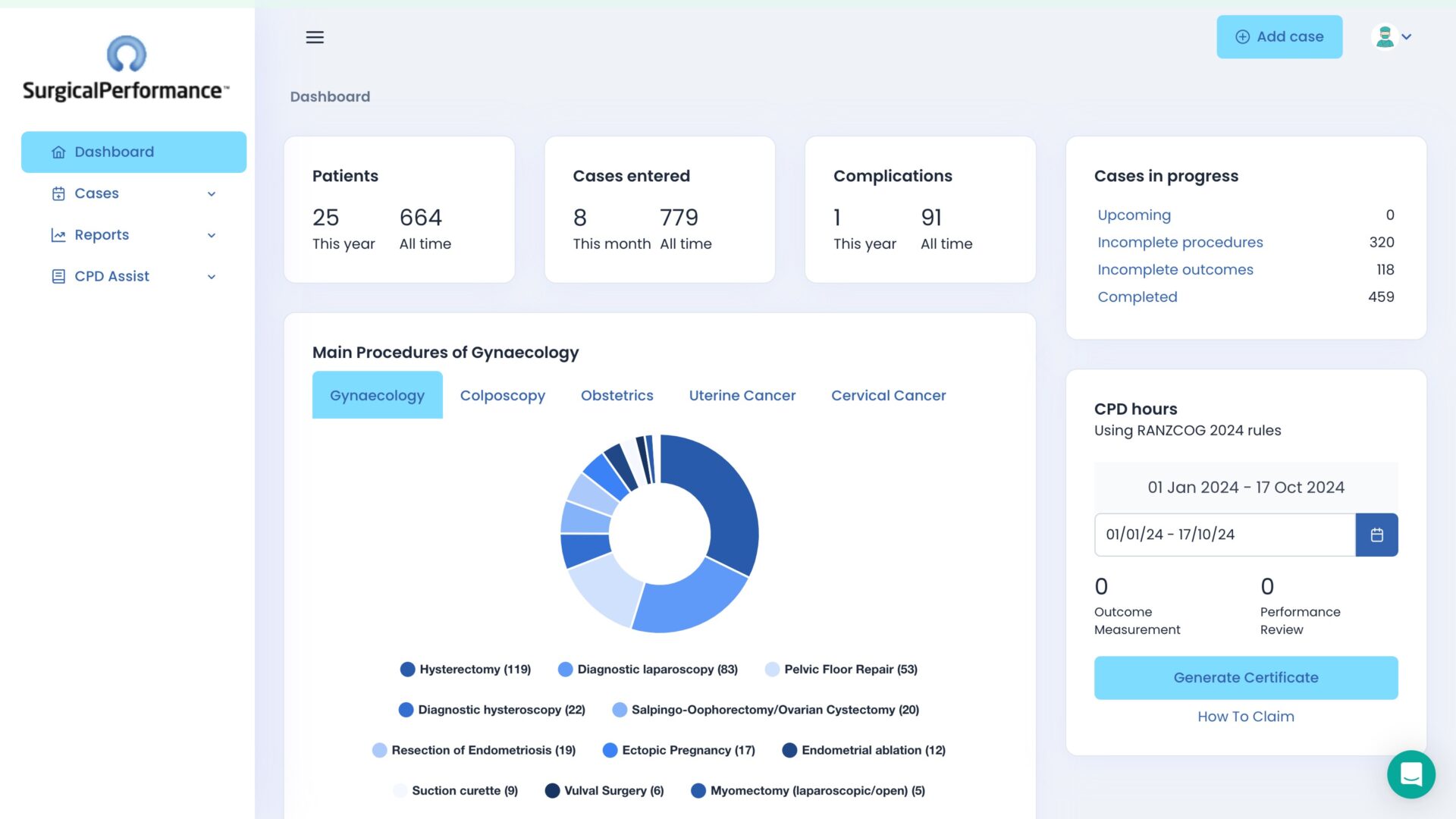Switch to the Uterine Cancer tab
1456x819 pixels.
click(x=742, y=395)
